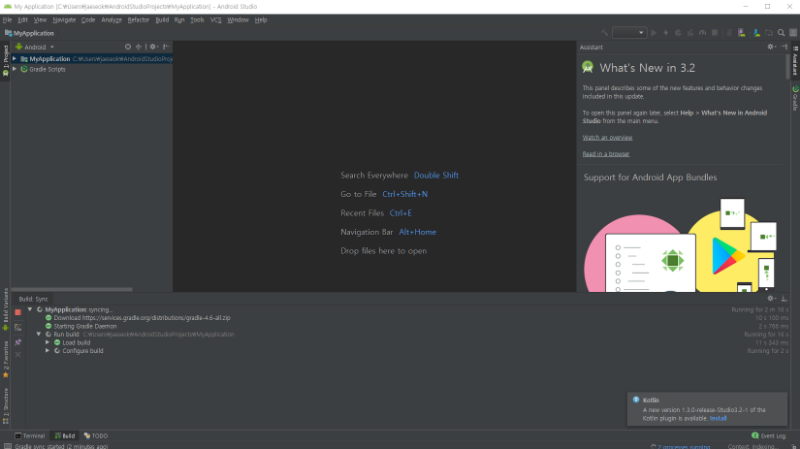Click the Project panel horizontal scrollbar

point(72,289)
